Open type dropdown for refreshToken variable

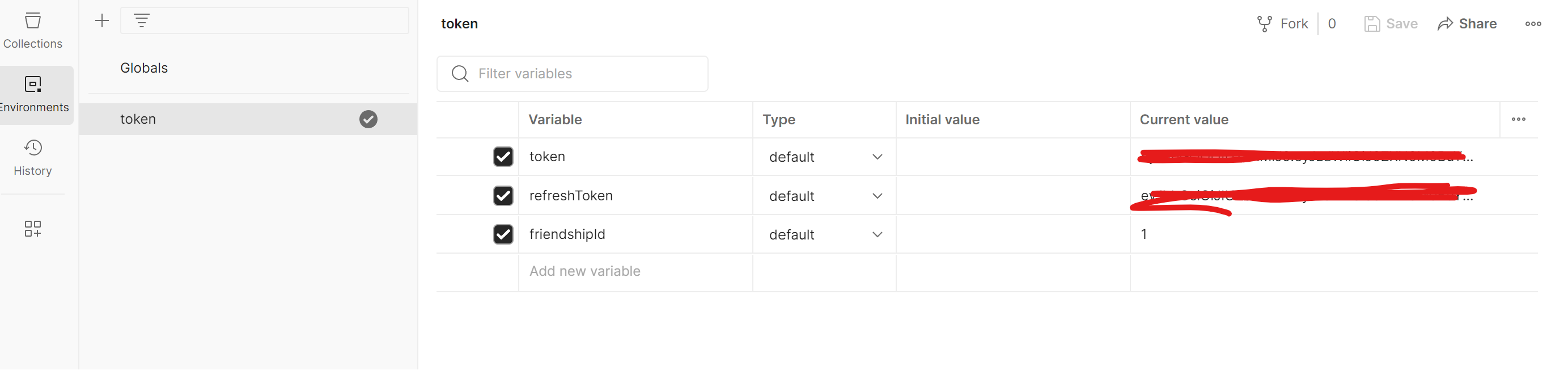coord(824,196)
